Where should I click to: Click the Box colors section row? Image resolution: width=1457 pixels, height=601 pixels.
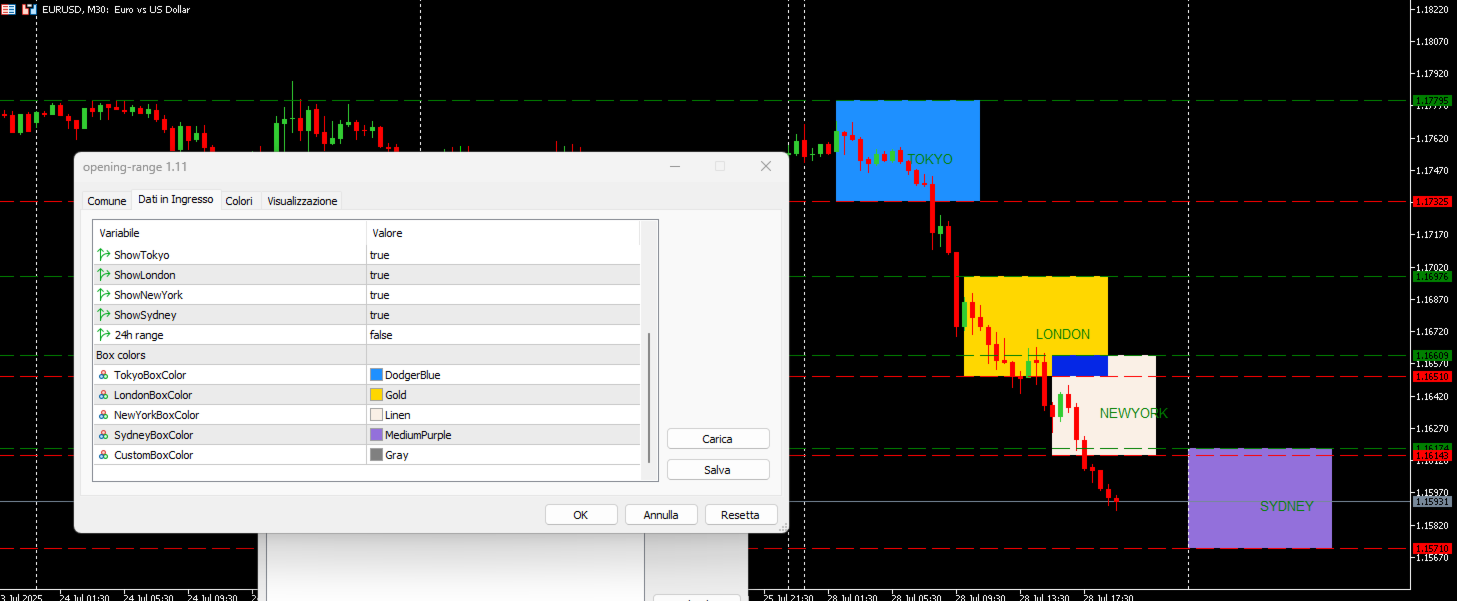pyautogui.click(x=367, y=355)
